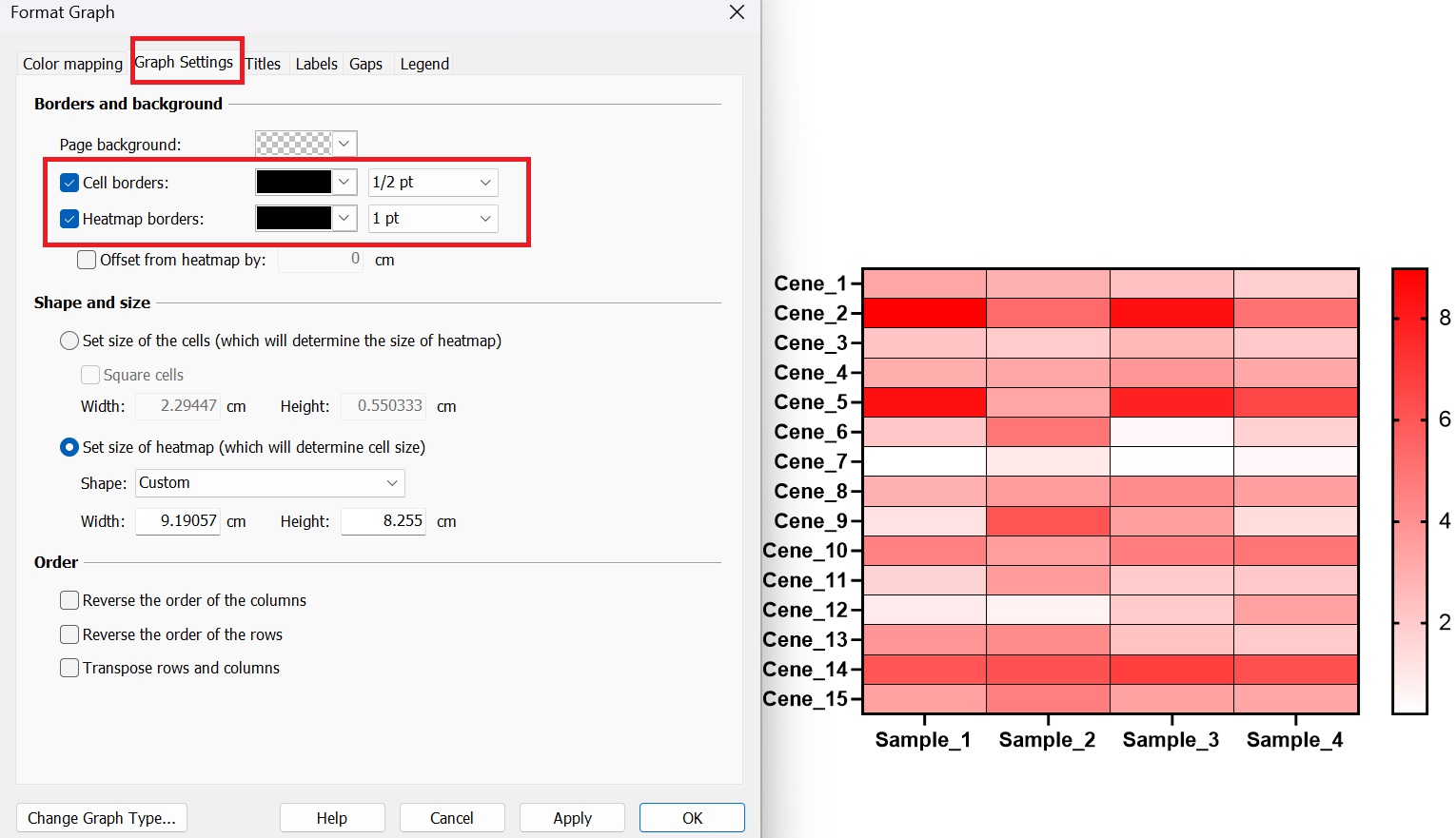Viewport: 1456px width, 838px height.
Task: Go to the Gaps tab
Action: [365, 64]
